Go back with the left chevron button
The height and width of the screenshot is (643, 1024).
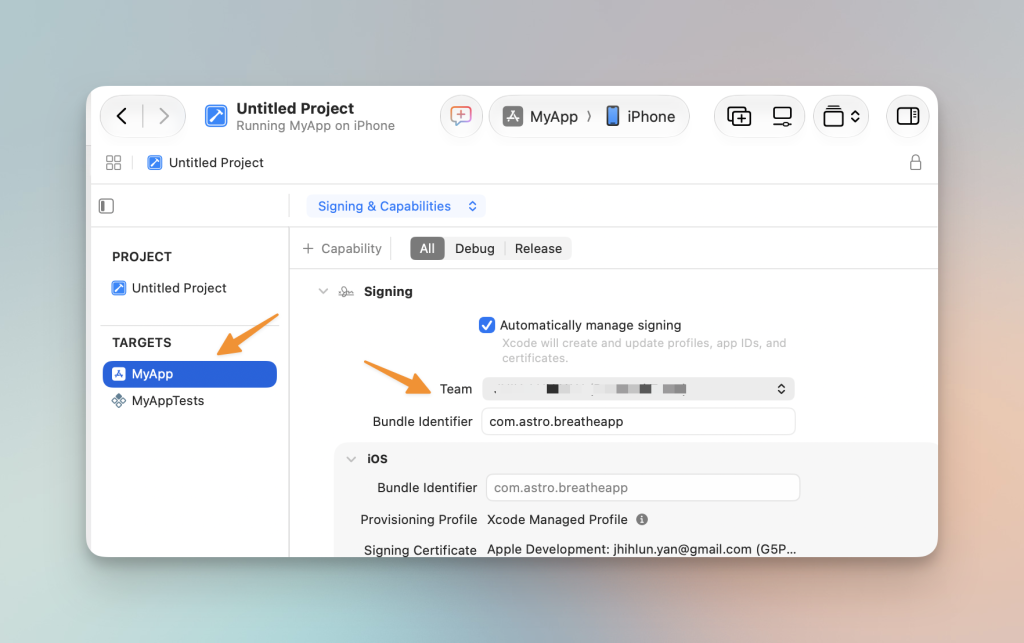pos(122,116)
